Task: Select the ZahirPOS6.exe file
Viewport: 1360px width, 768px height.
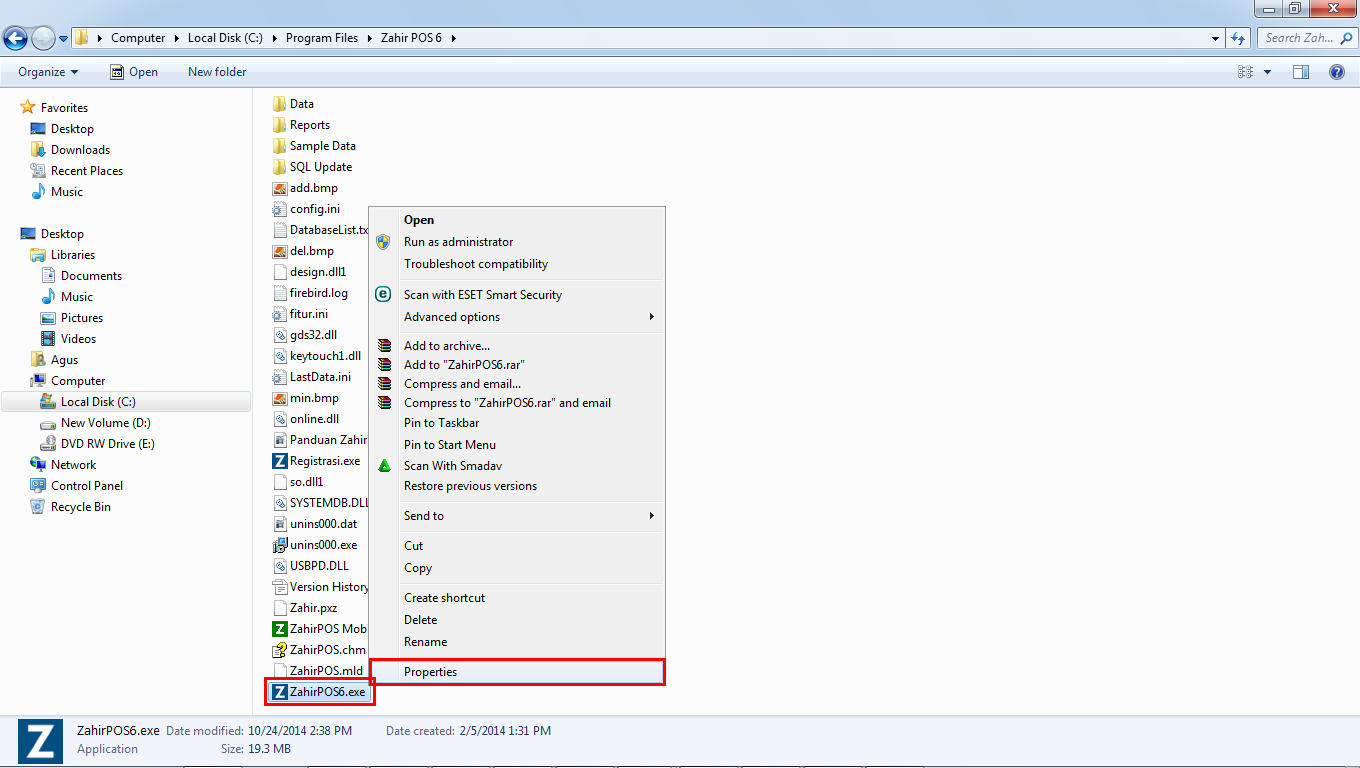Action: [319, 692]
